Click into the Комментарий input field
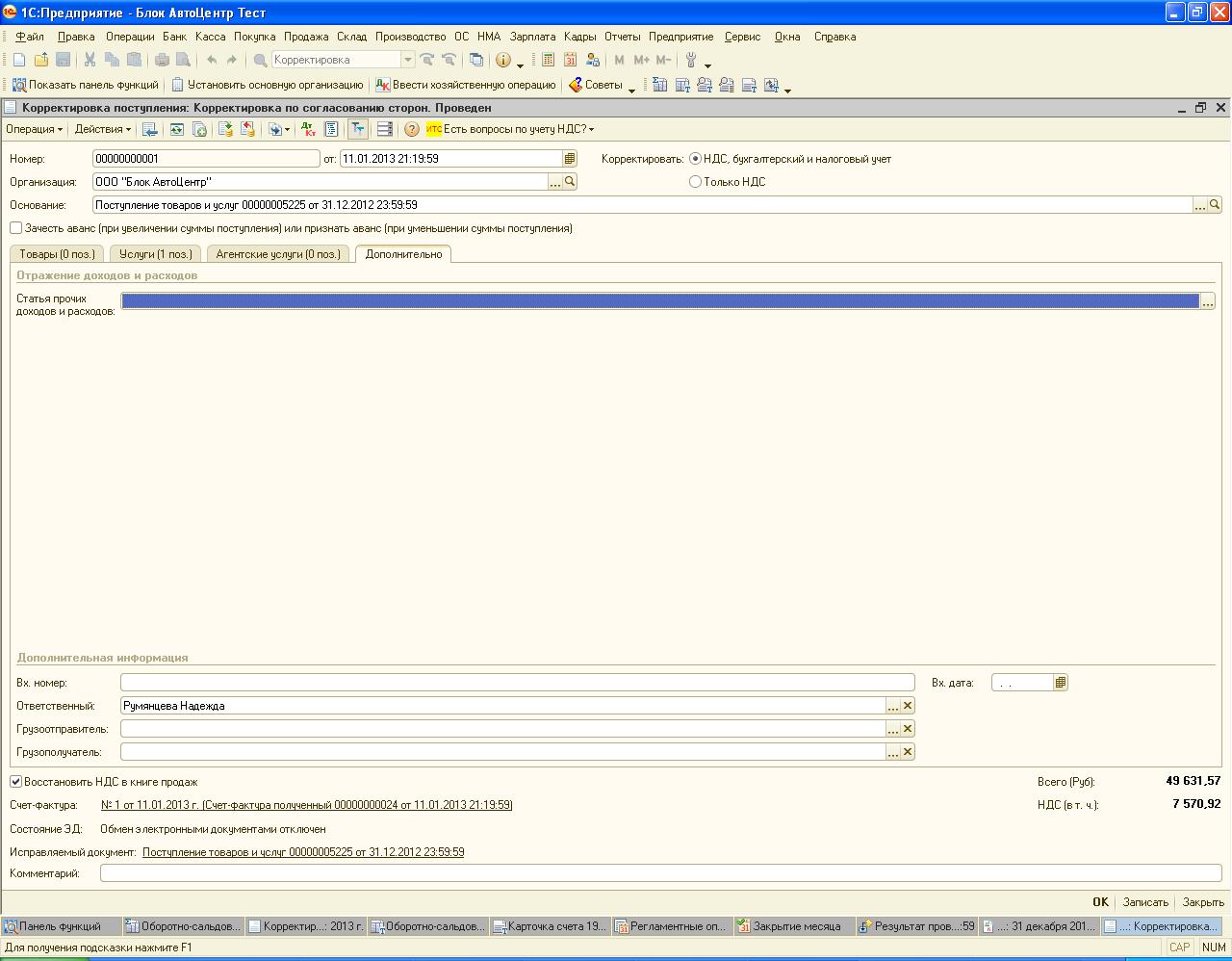1232x961 pixels. point(660,873)
